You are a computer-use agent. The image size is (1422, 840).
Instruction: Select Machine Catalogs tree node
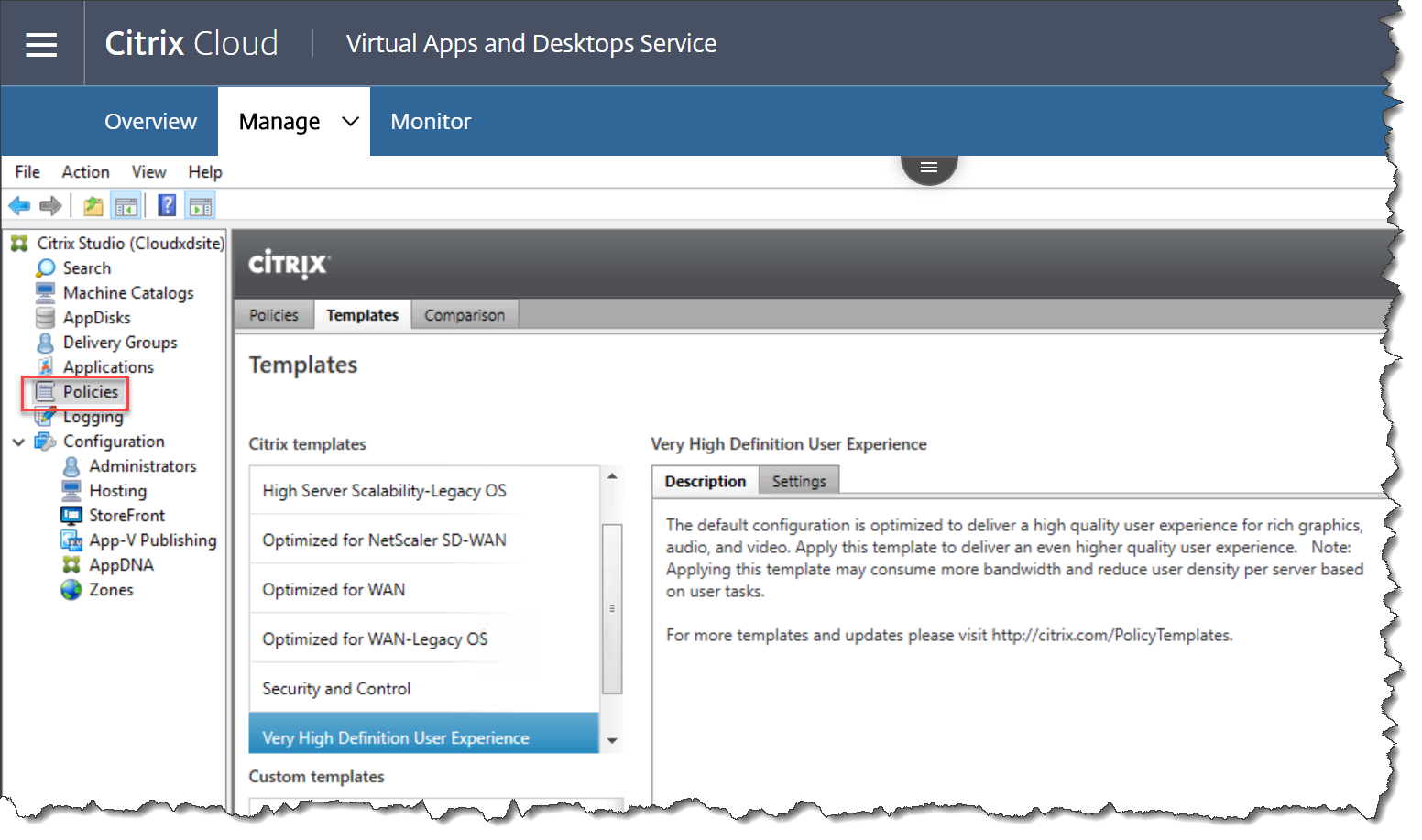[128, 293]
